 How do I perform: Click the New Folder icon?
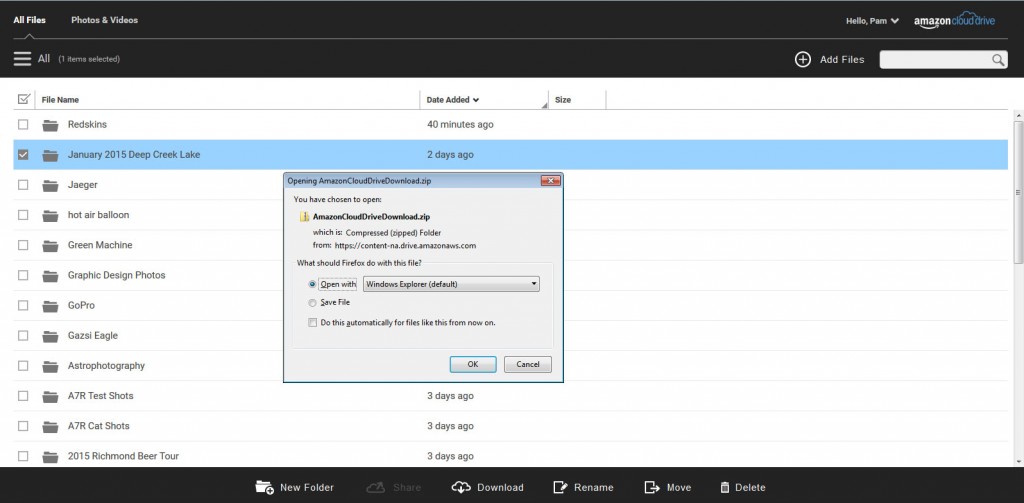click(x=264, y=487)
